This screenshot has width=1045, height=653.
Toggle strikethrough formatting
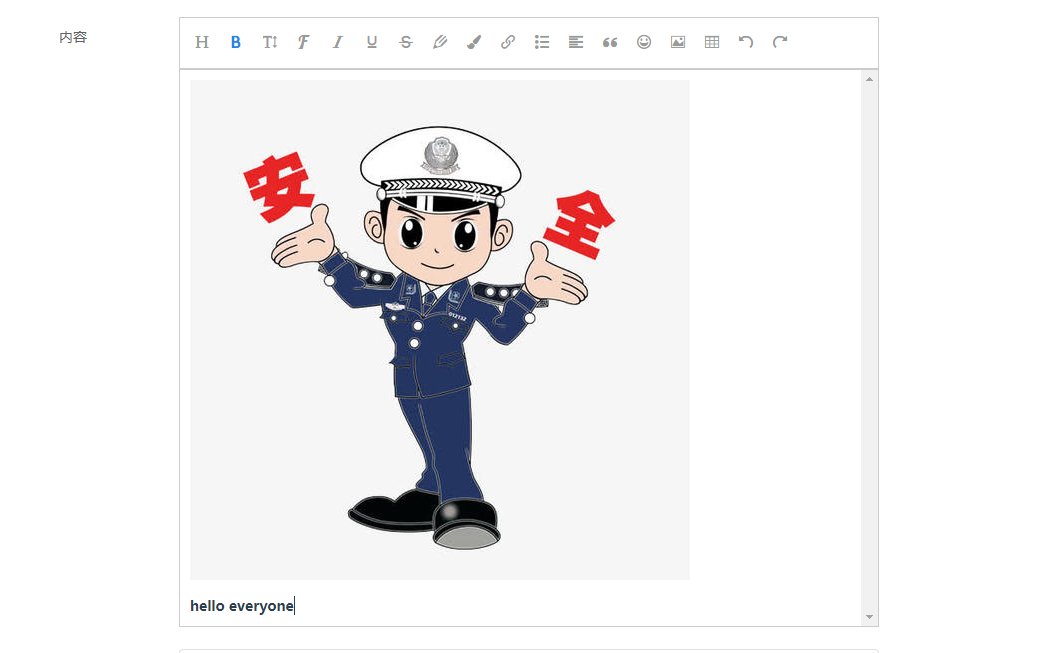coord(406,43)
